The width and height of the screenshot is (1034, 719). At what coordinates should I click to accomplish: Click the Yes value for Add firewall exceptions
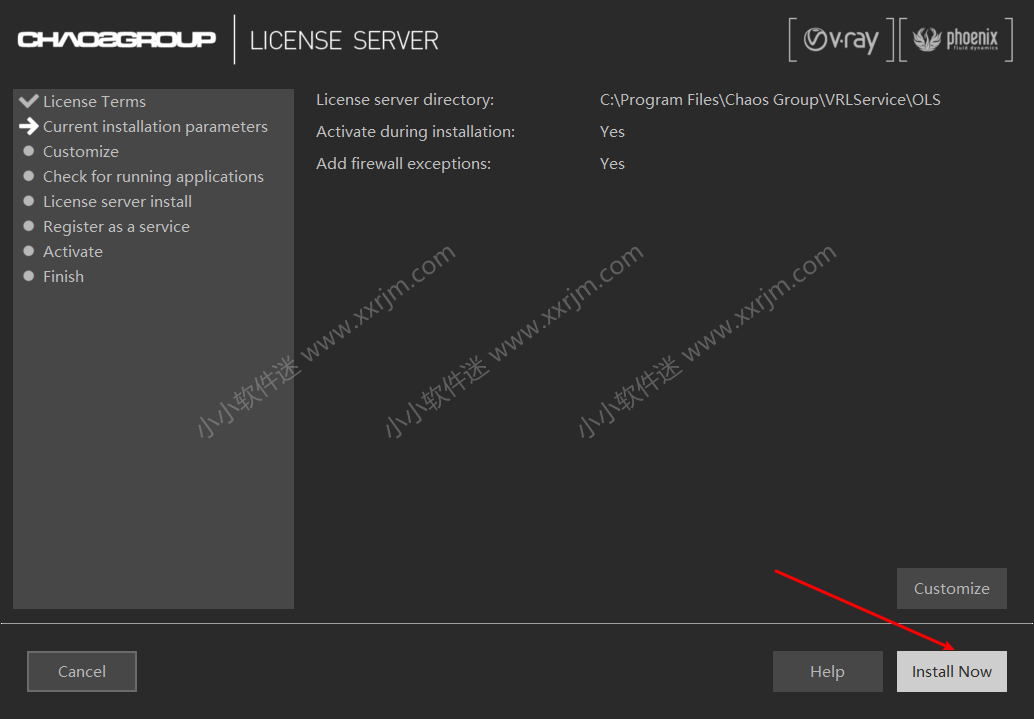612,164
